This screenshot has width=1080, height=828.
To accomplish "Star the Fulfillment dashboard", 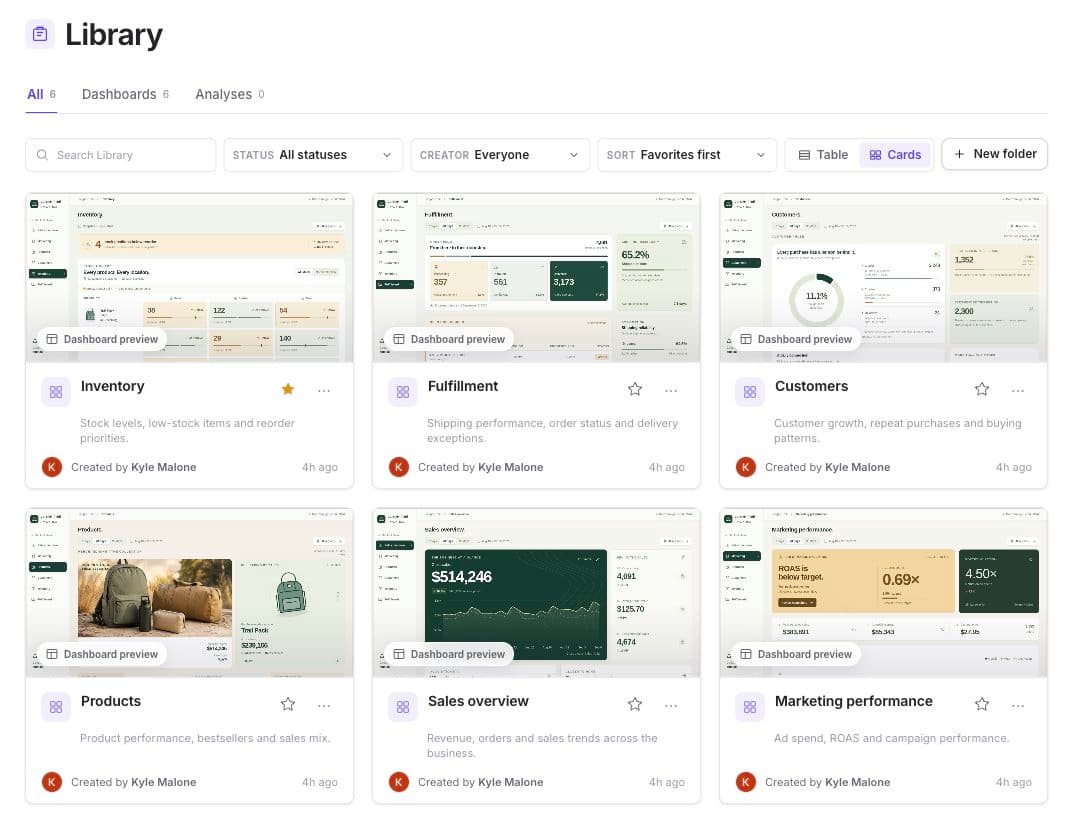I will coord(635,389).
